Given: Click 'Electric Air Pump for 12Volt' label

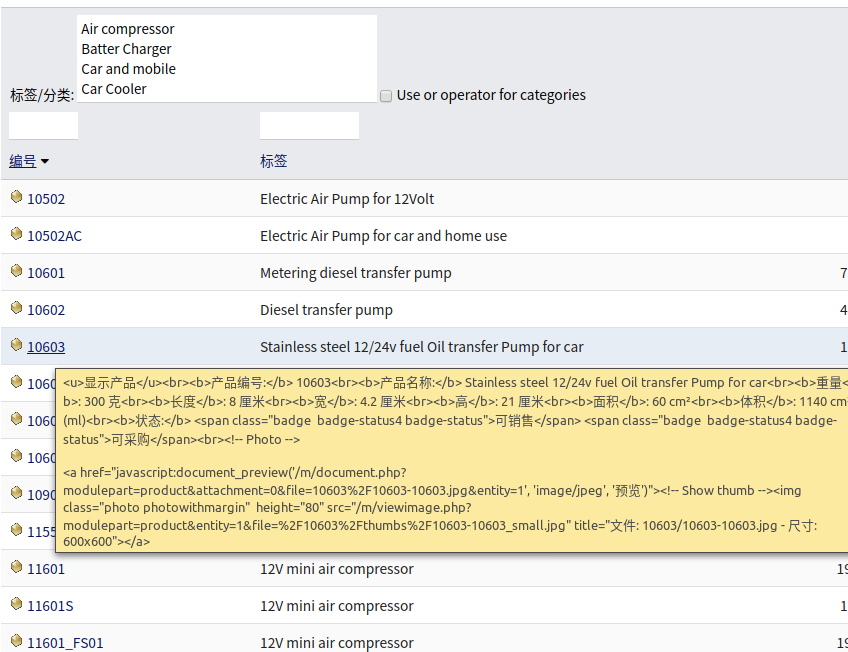Looking at the screenshot, I should point(347,199).
